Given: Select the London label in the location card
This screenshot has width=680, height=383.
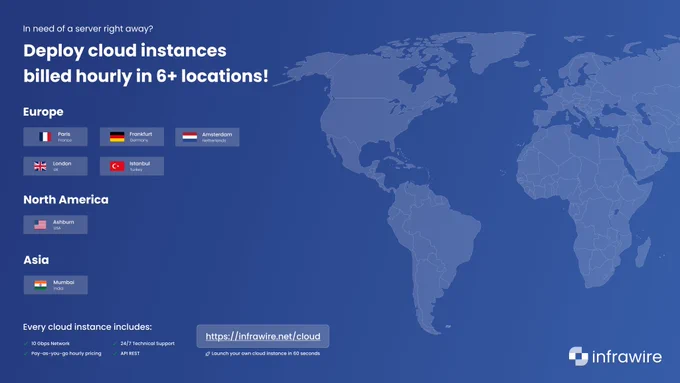Looking at the screenshot, I should point(62,164).
